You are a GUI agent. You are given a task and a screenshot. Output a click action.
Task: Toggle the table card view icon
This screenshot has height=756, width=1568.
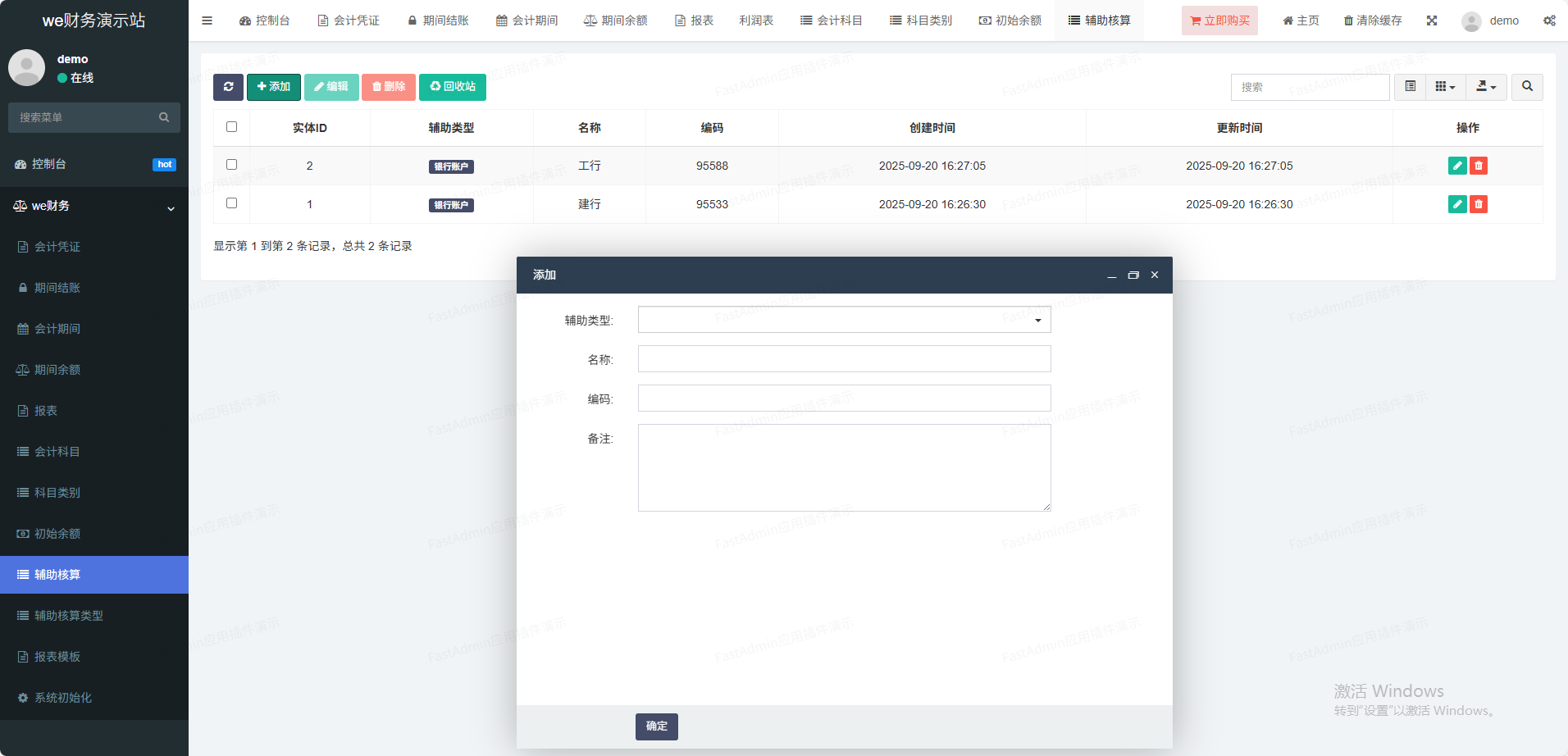tap(1410, 87)
